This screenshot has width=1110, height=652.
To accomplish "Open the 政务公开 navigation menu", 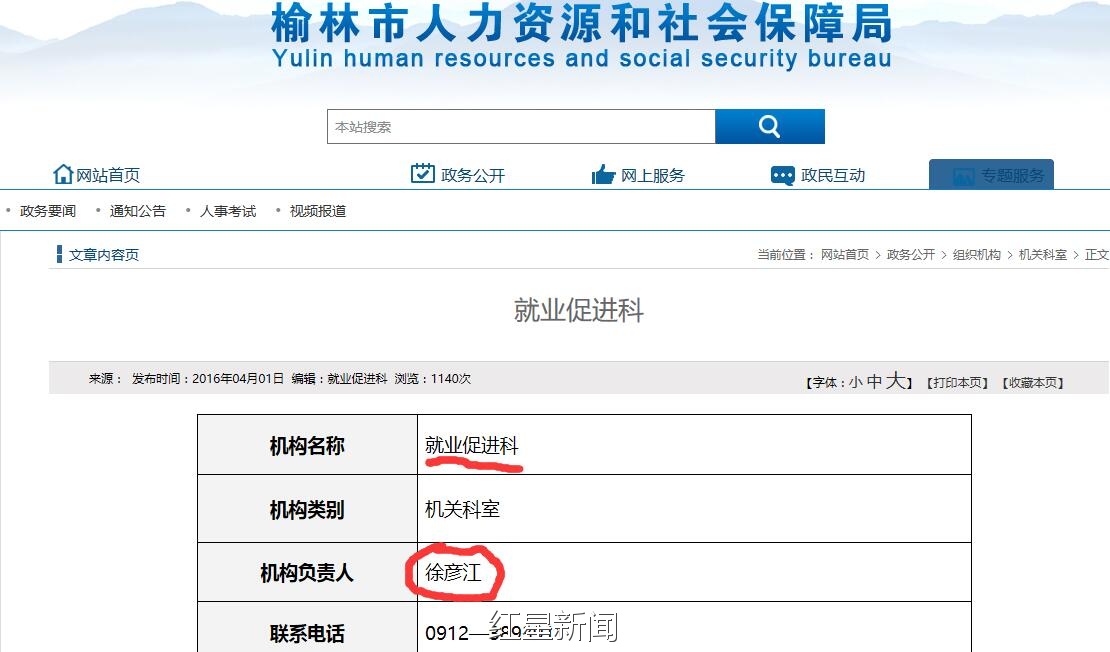I will click(473, 175).
